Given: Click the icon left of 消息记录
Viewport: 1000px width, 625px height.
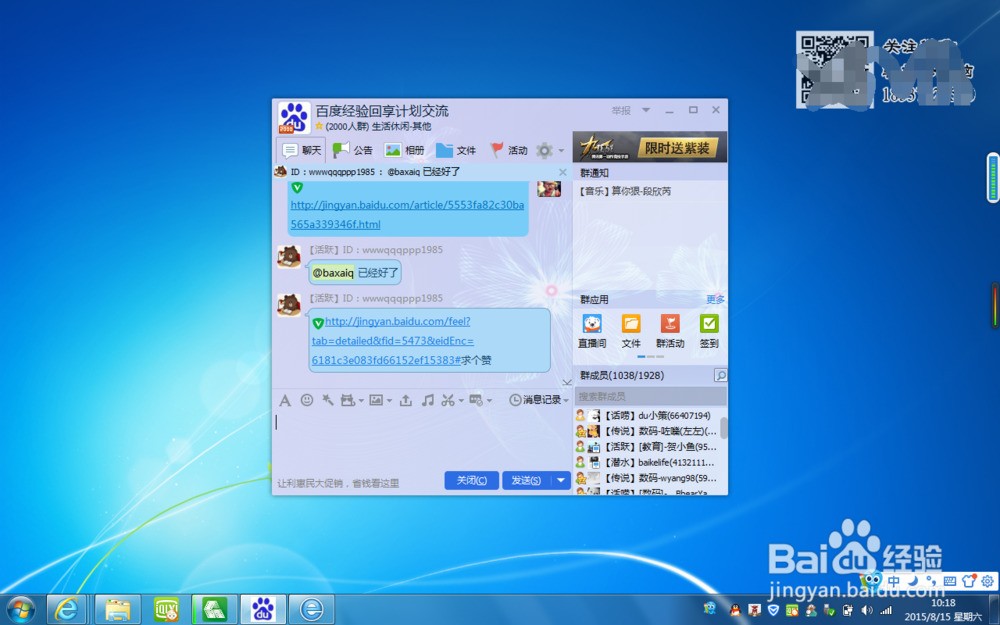Looking at the screenshot, I should coord(476,400).
